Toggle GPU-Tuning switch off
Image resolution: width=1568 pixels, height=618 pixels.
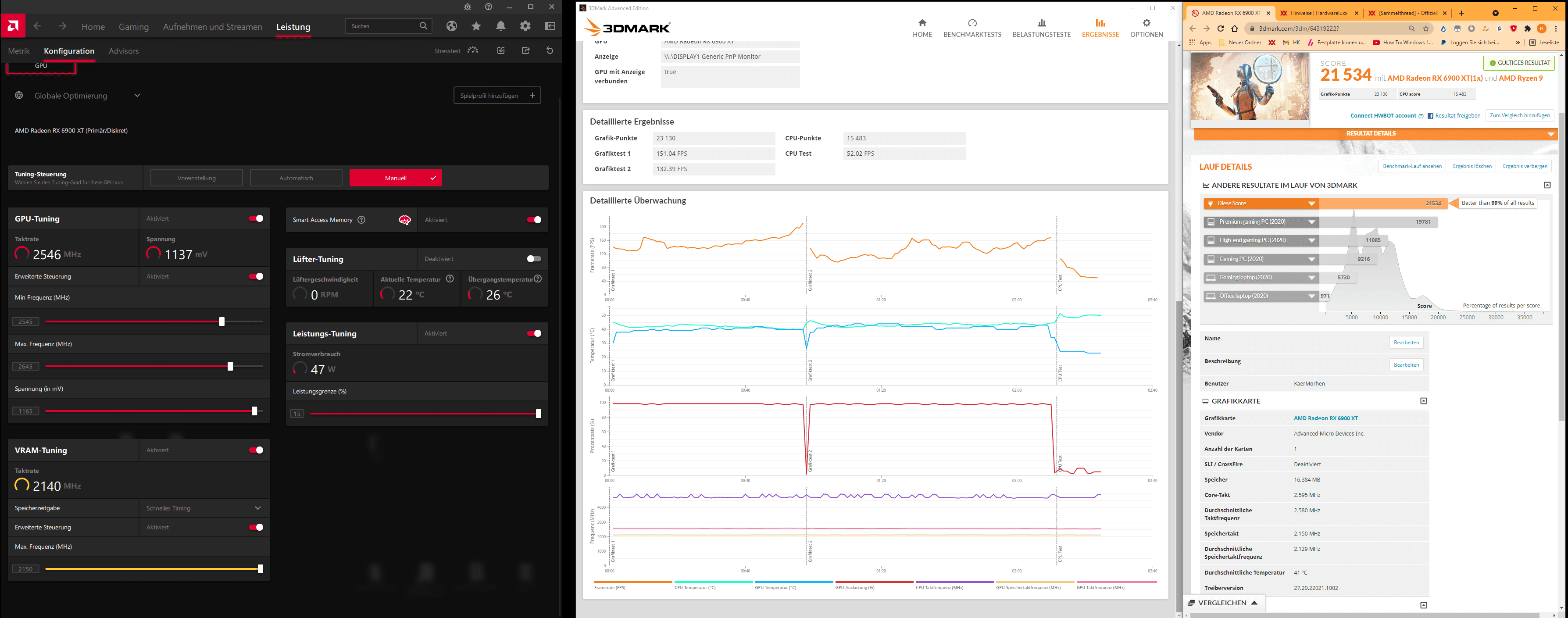pos(256,218)
